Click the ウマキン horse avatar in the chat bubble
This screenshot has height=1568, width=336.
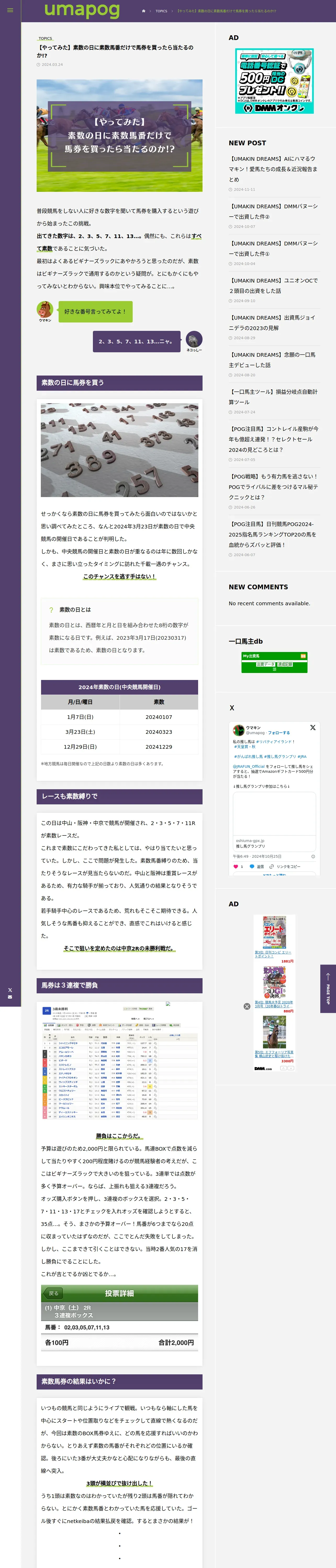tap(44, 309)
